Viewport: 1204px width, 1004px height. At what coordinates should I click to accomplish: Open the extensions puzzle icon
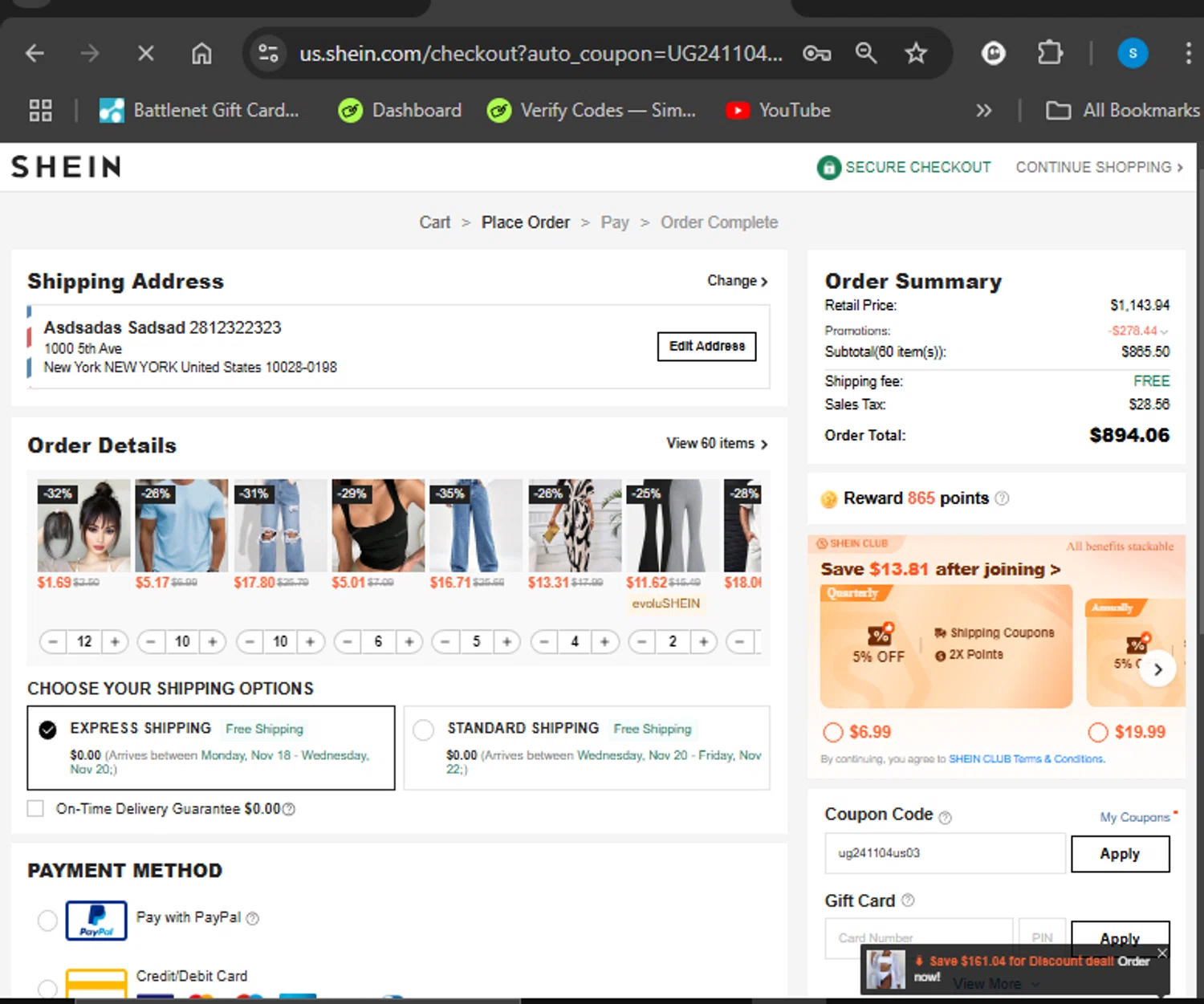[x=1050, y=54]
